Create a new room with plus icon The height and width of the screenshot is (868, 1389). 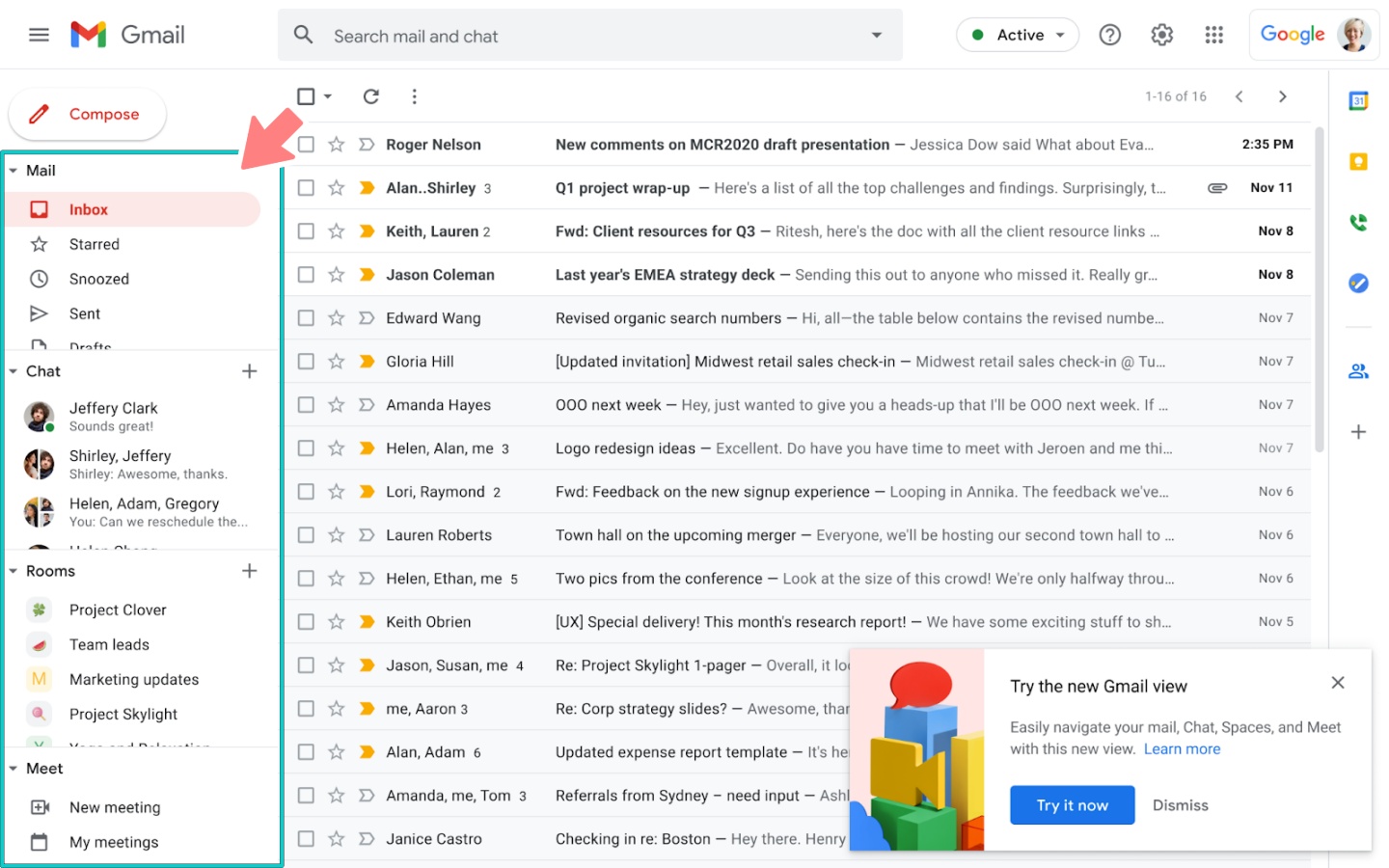250,571
